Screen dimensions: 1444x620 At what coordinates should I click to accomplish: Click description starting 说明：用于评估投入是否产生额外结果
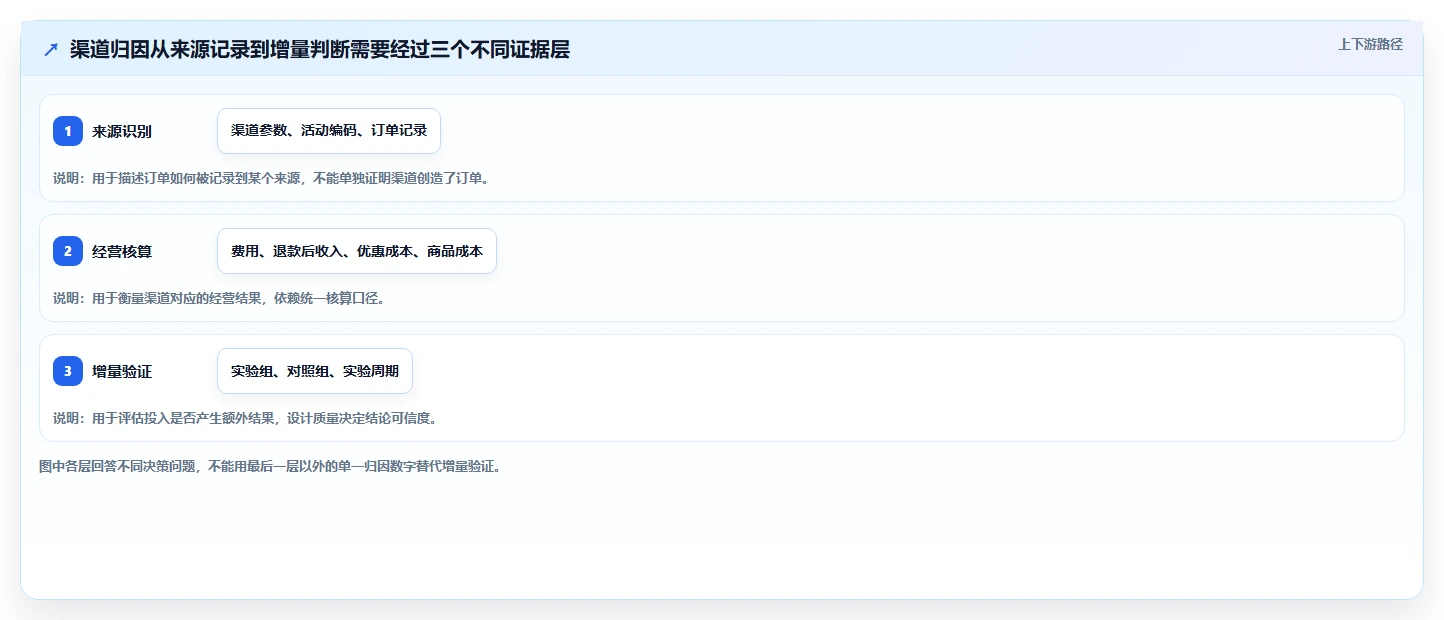pyautogui.click(x=245, y=418)
